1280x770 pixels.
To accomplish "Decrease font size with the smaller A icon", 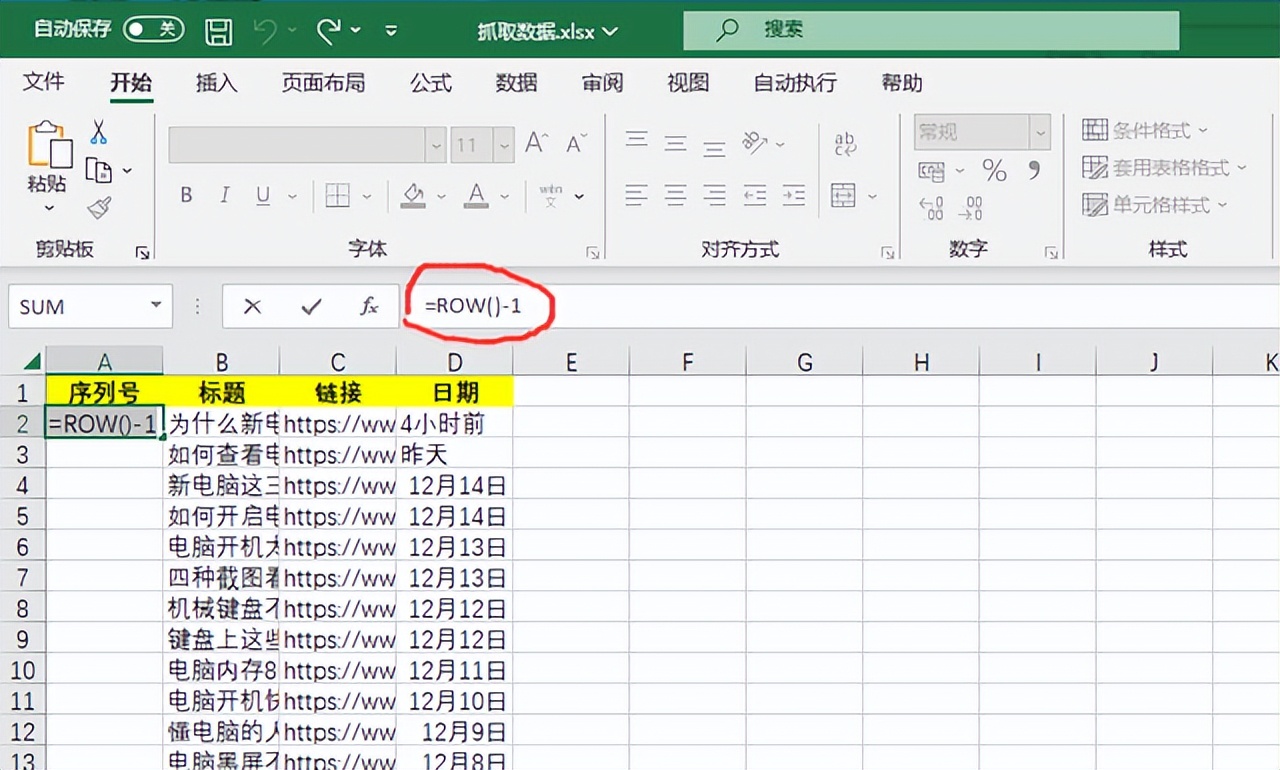I will pos(576,145).
